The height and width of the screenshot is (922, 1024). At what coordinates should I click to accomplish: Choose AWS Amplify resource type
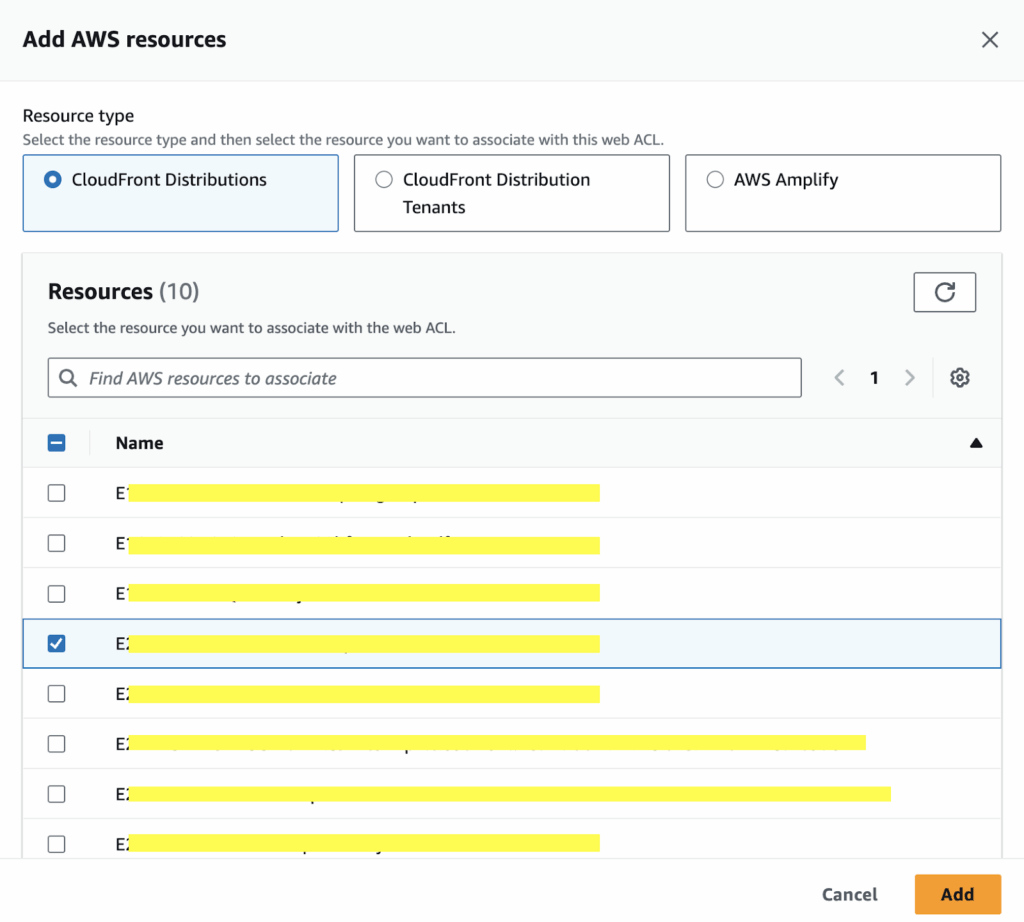[842, 193]
